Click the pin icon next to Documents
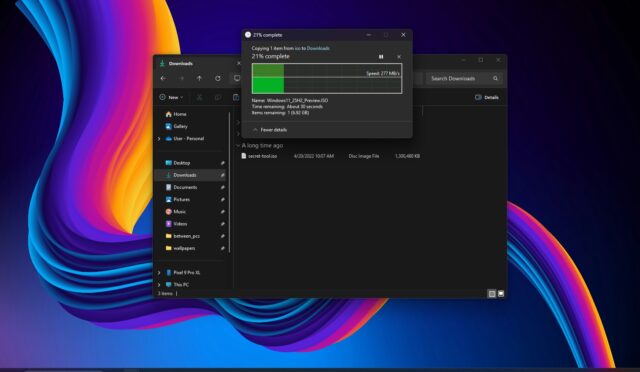The height and width of the screenshot is (372, 640). pos(222,187)
